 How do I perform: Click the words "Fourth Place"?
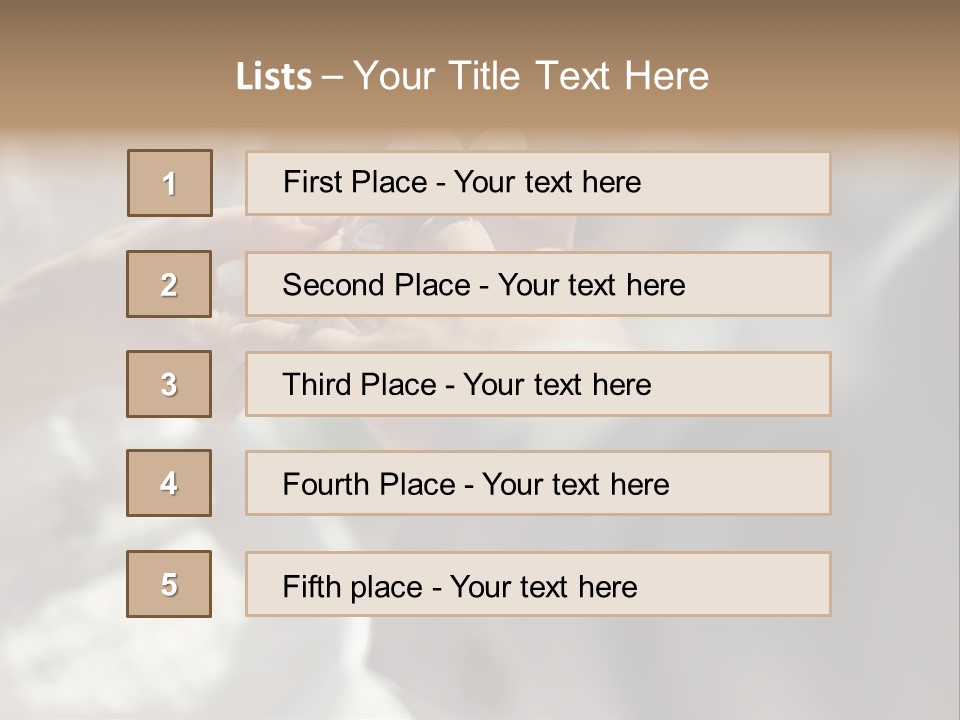[368, 485]
